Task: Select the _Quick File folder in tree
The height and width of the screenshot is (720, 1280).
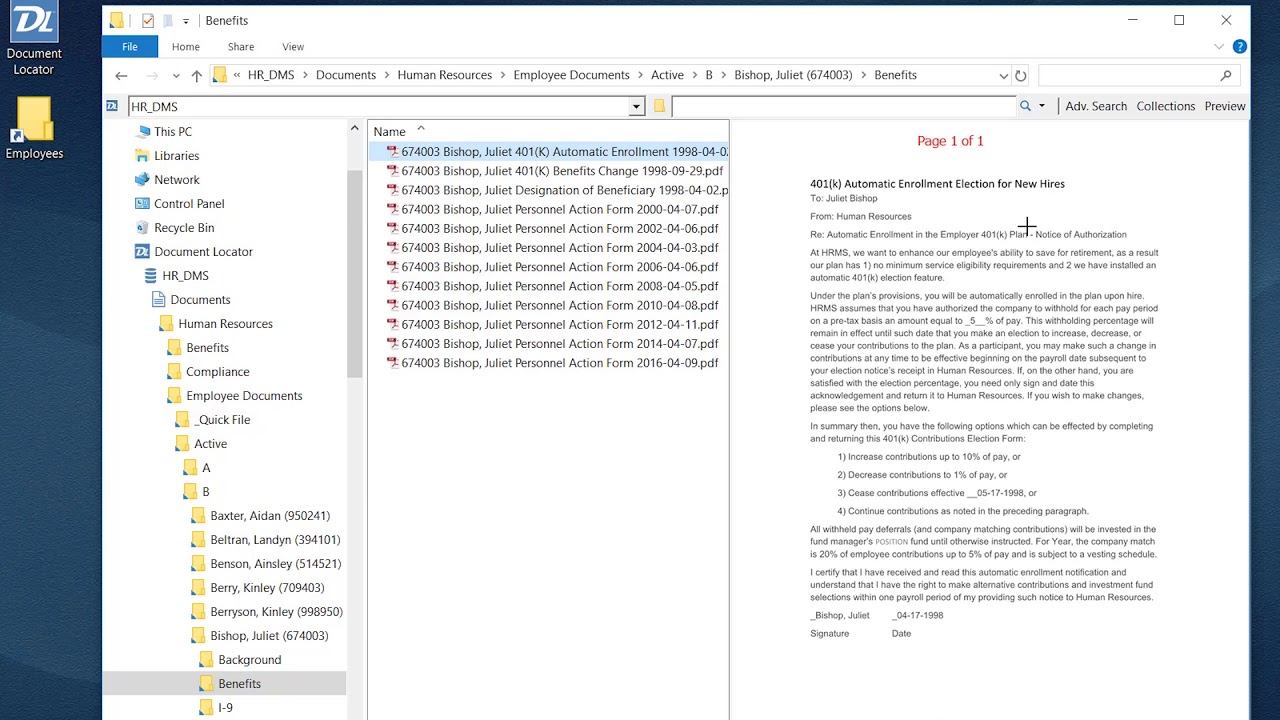Action: coord(222,420)
